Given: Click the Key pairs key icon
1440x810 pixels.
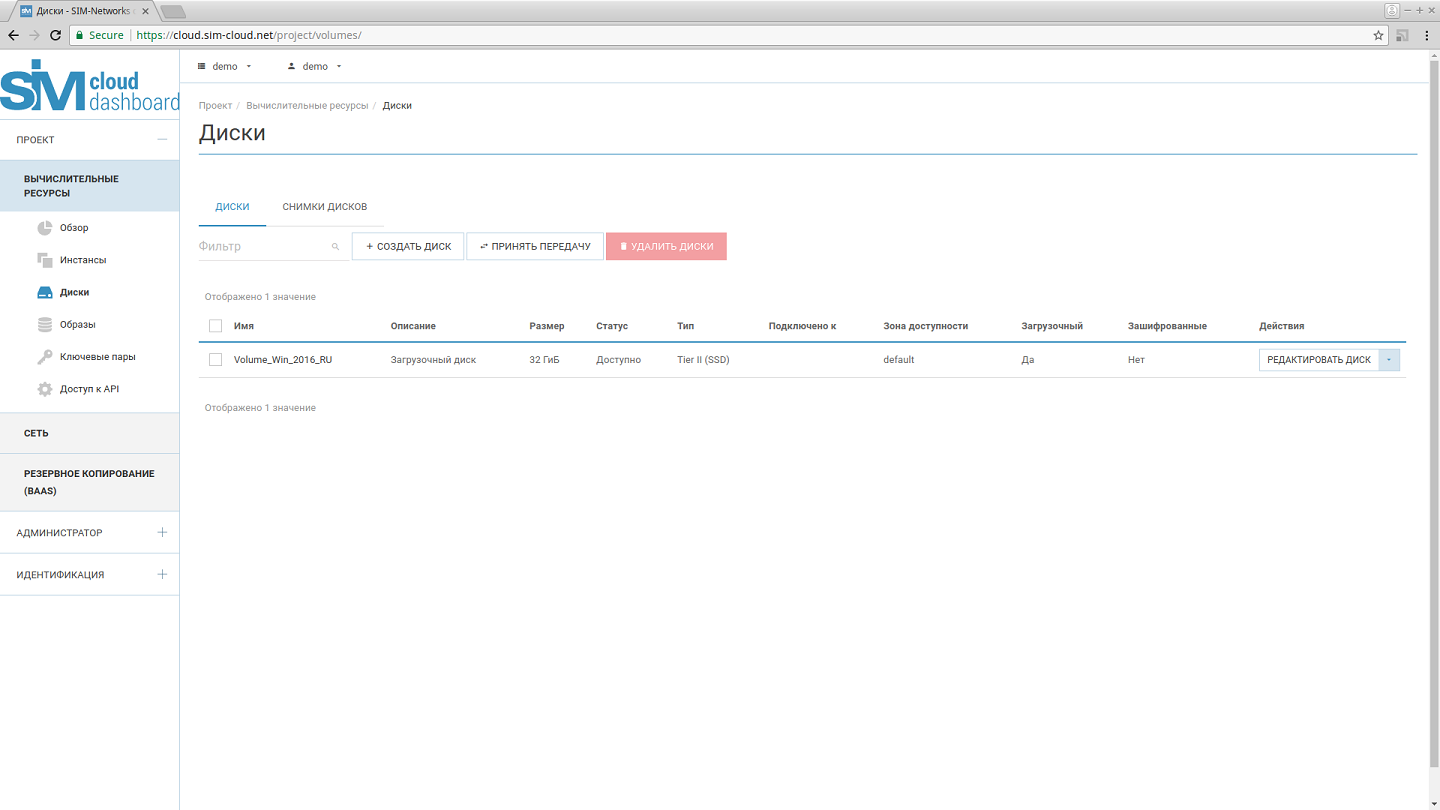Looking at the screenshot, I should (x=45, y=357).
